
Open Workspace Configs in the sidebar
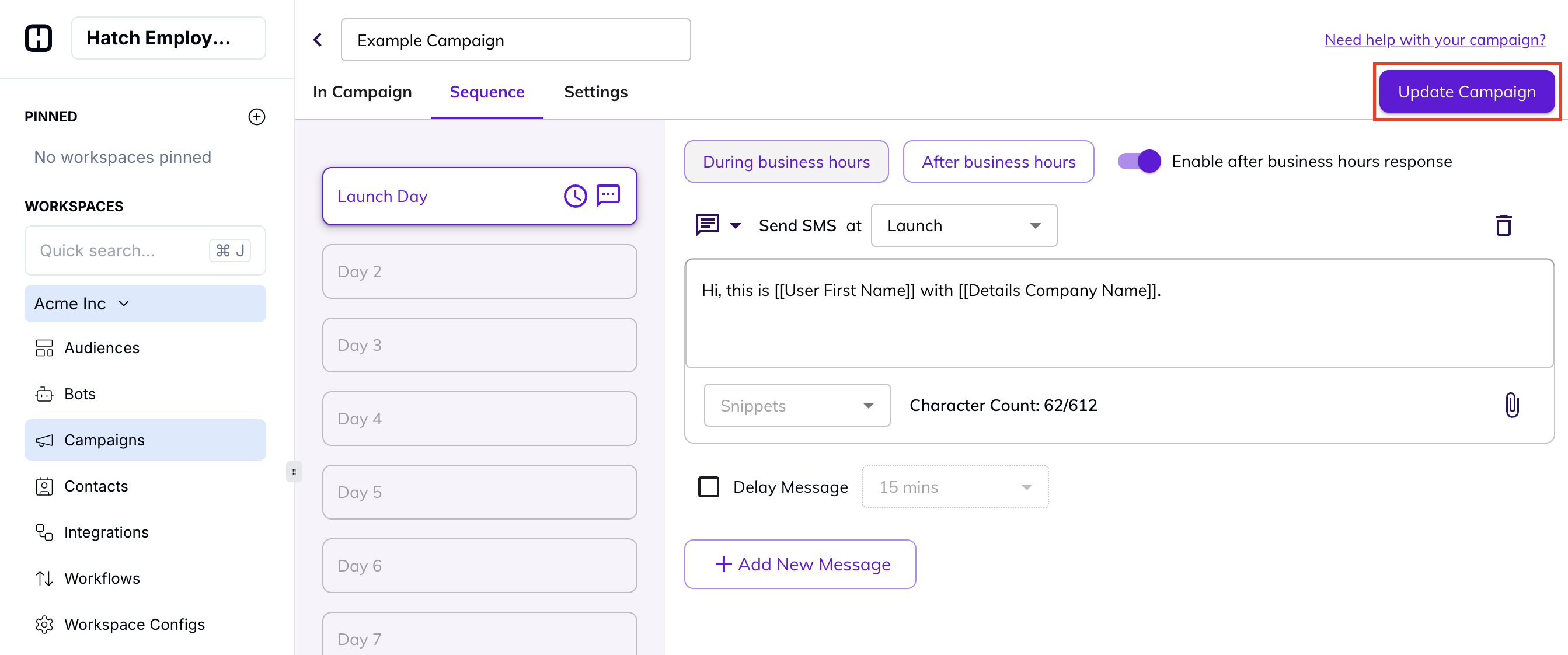[134, 625]
